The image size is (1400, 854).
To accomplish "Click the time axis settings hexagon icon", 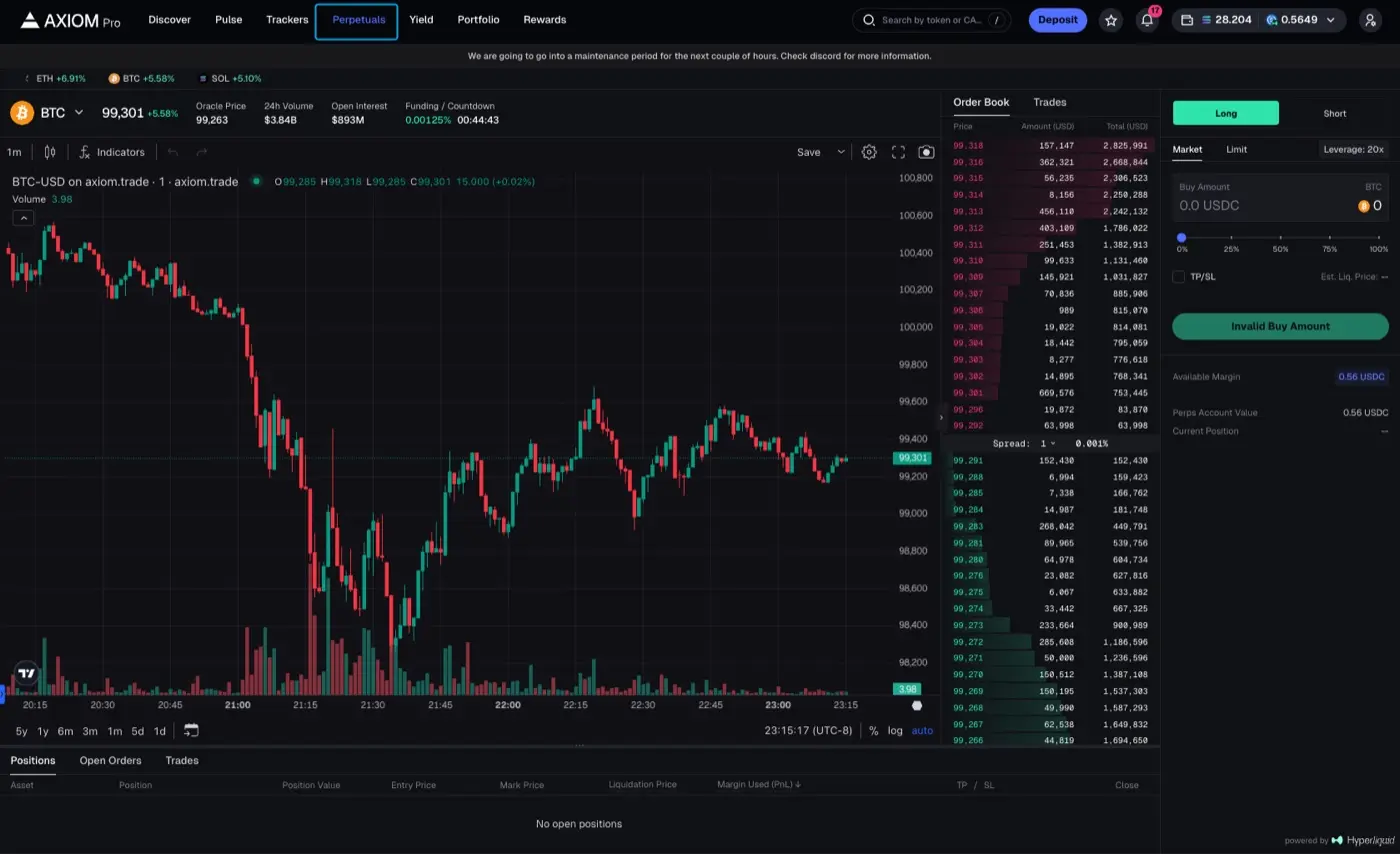I will click(x=917, y=705).
